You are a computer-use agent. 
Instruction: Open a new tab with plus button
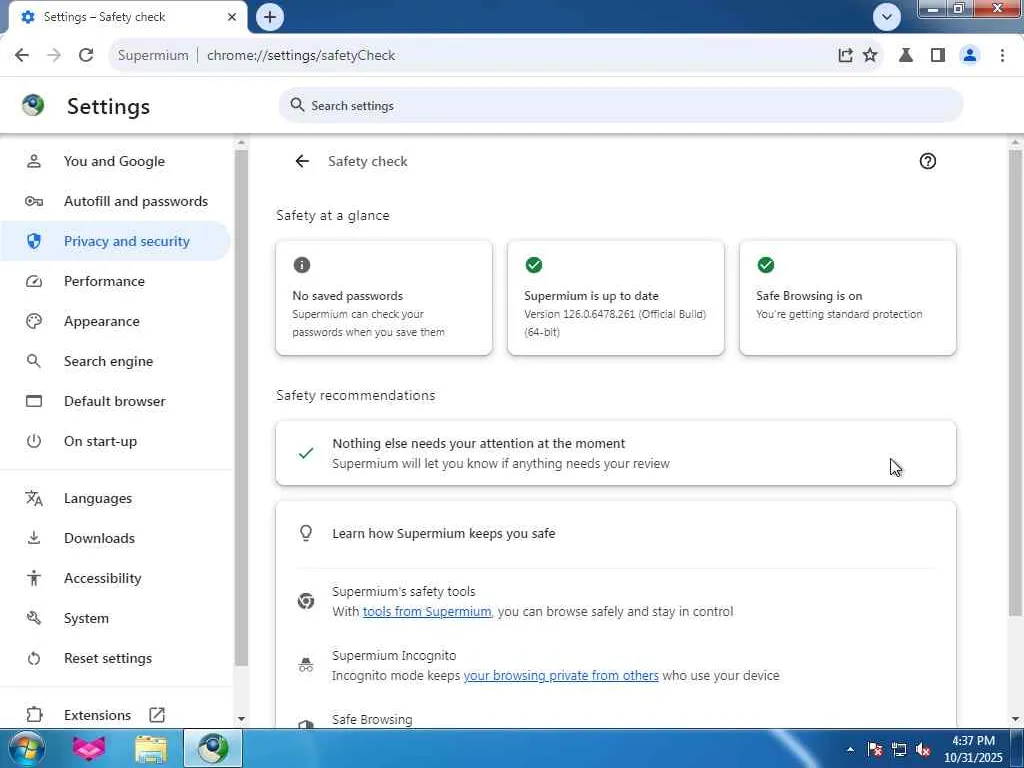(x=270, y=17)
